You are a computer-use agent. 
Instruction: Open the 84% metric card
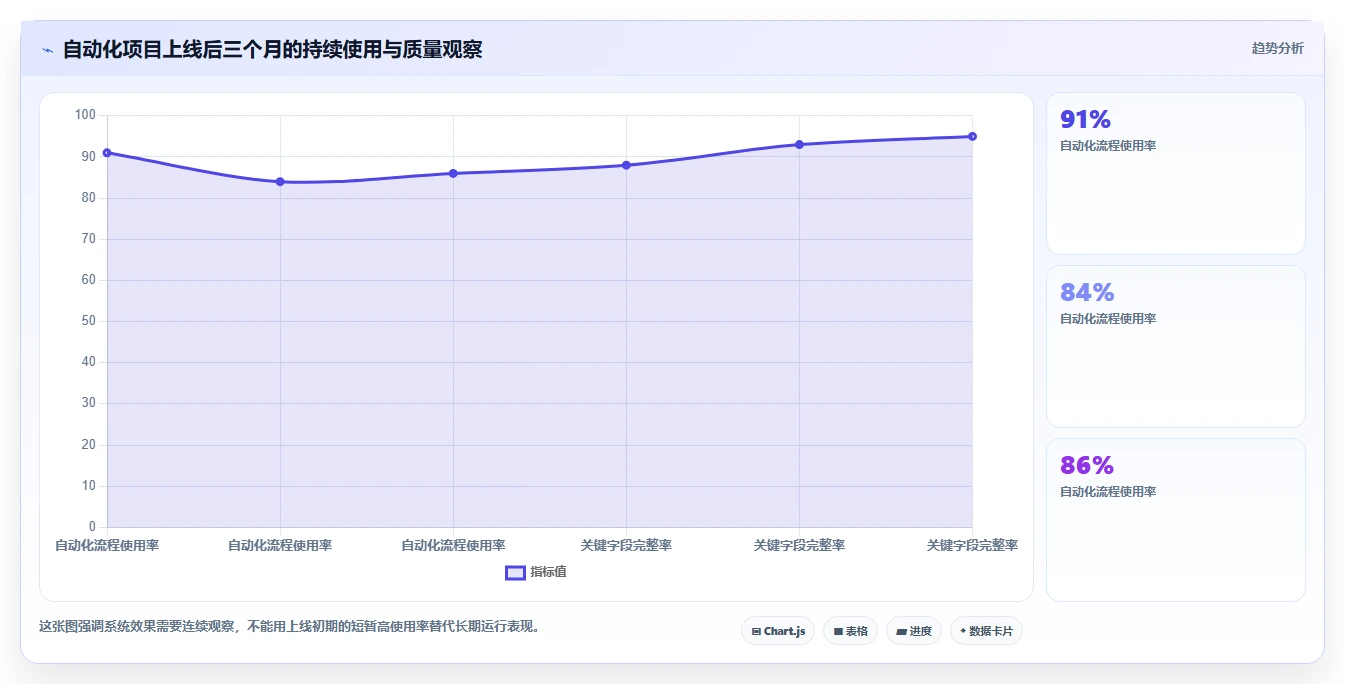pyautogui.click(x=1176, y=346)
